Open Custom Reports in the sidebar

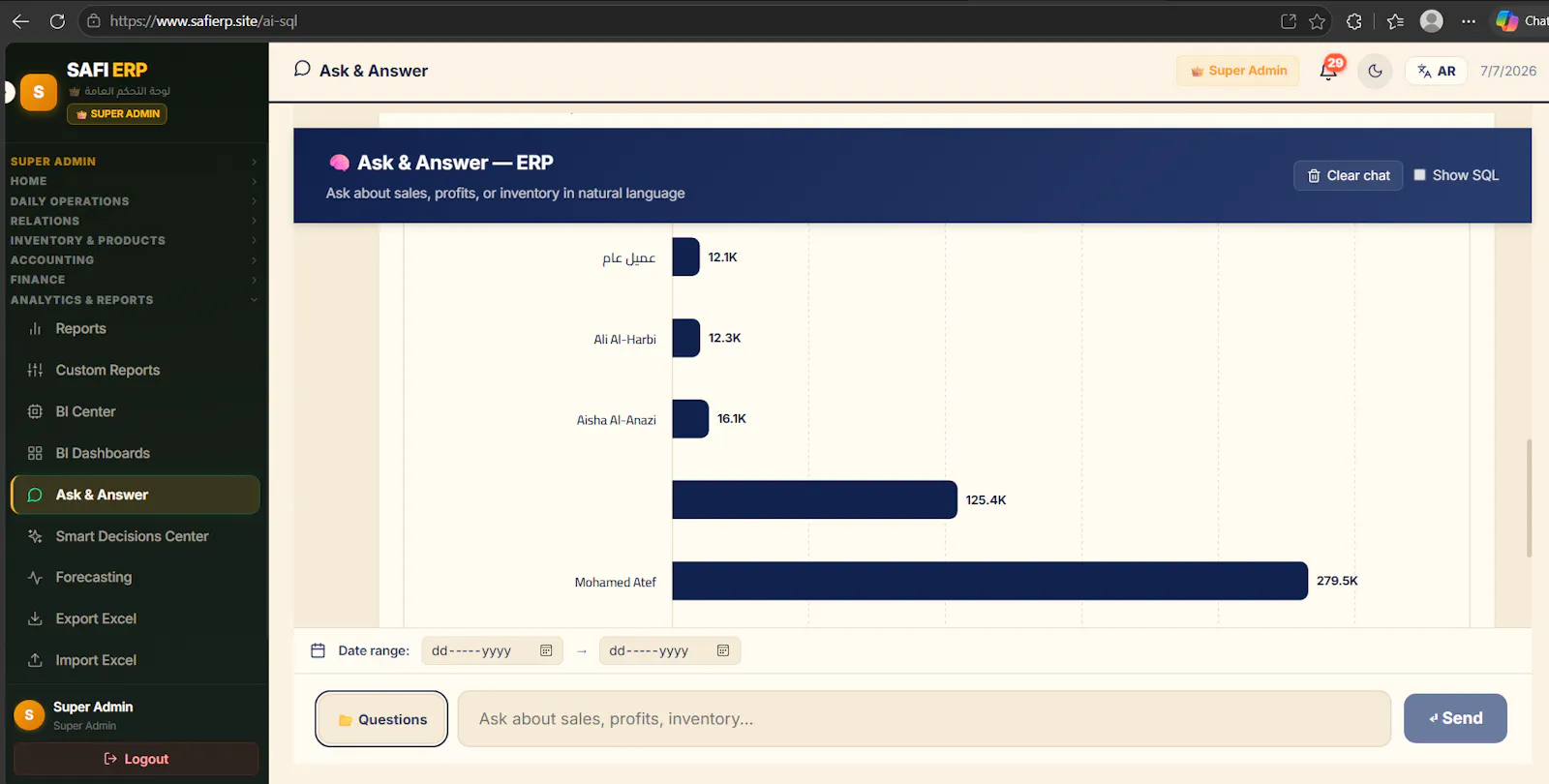[135, 370]
